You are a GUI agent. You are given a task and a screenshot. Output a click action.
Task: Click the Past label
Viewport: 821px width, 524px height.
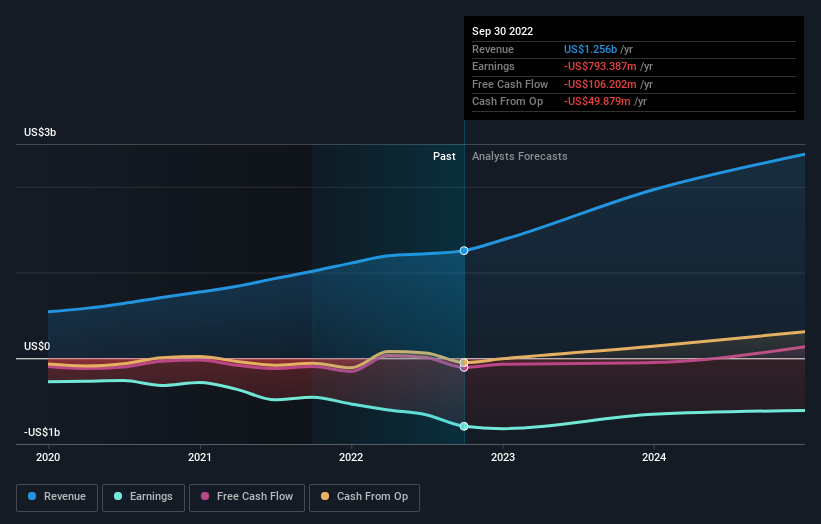click(x=444, y=157)
